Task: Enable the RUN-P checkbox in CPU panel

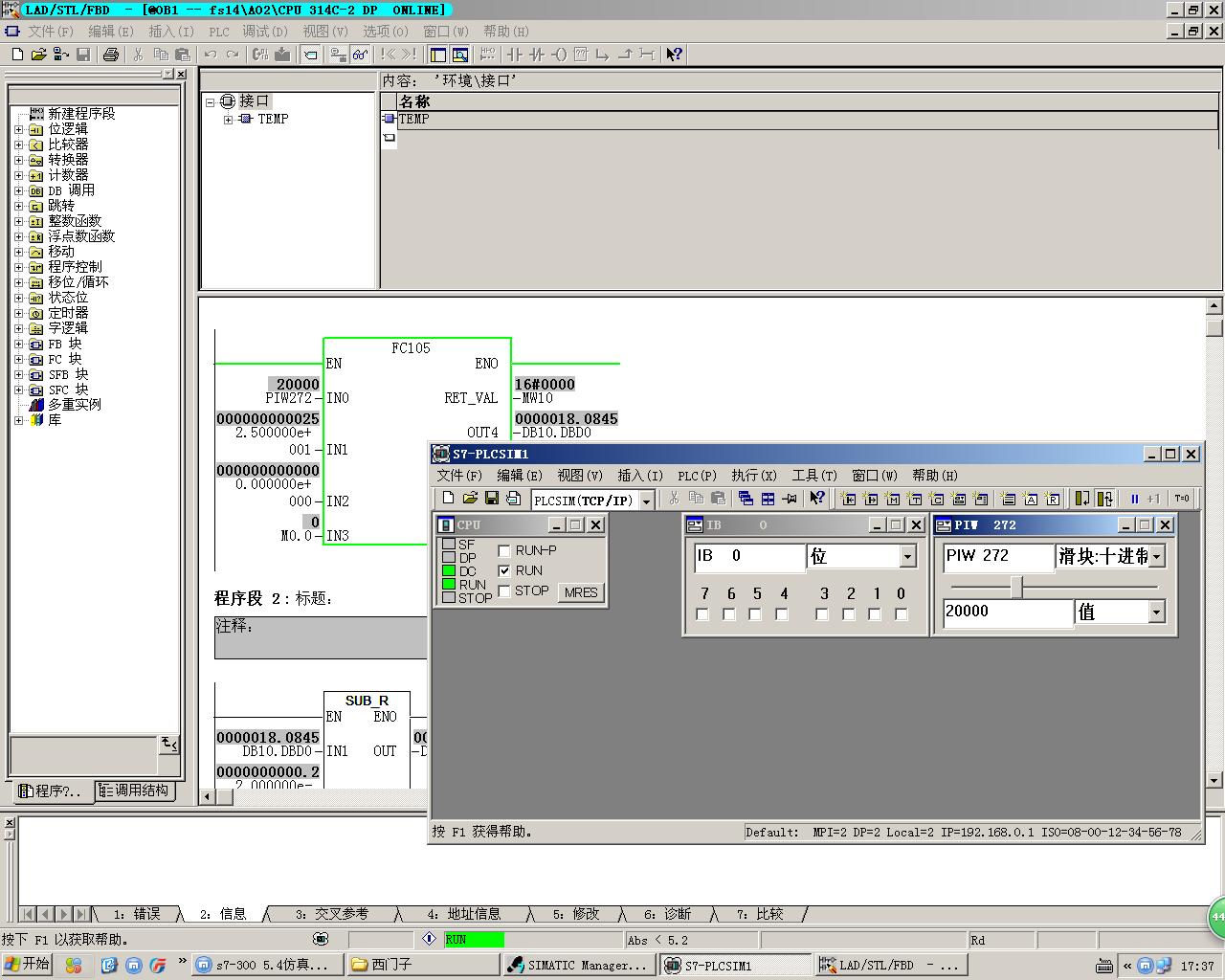Action: [x=505, y=551]
